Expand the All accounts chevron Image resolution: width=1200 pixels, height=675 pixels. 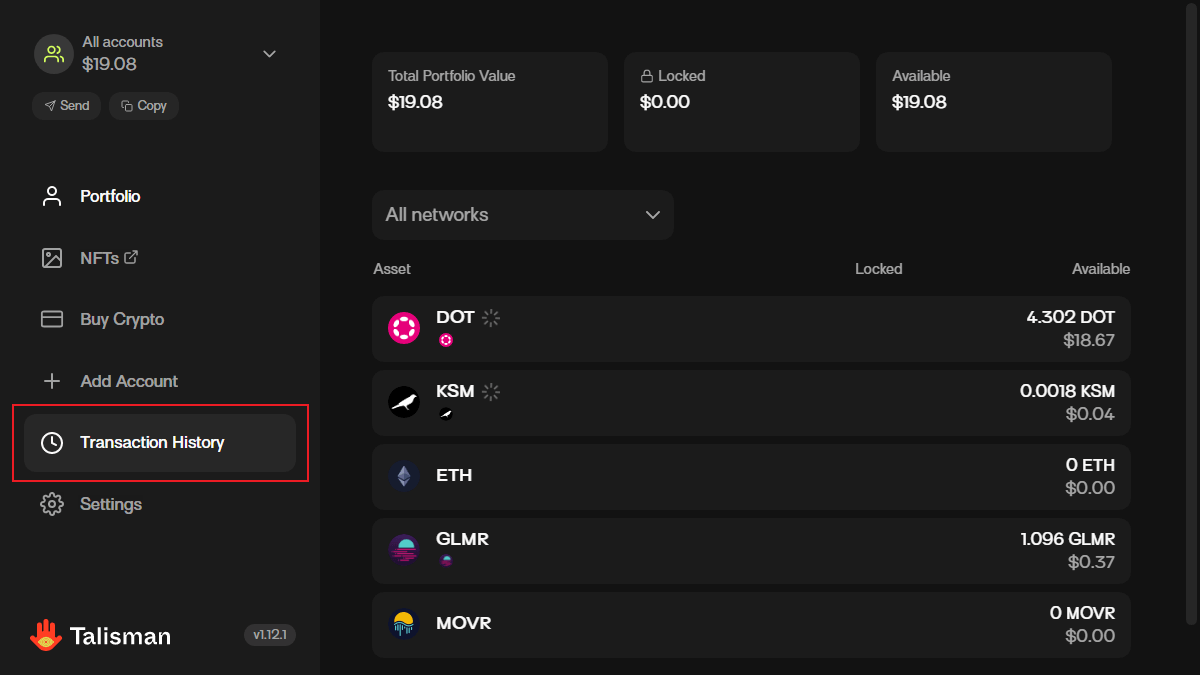[269, 54]
